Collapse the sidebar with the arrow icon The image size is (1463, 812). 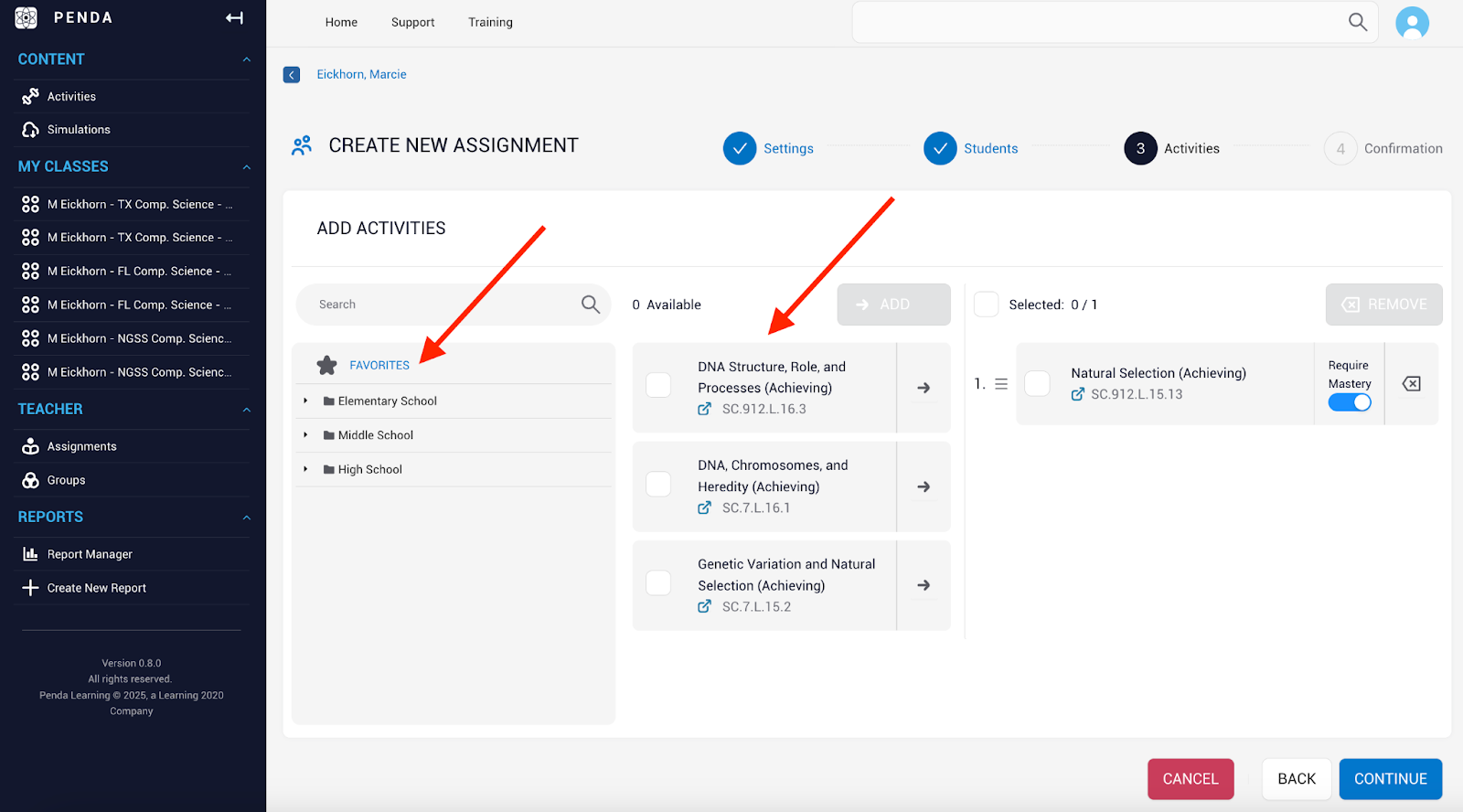(234, 18)
